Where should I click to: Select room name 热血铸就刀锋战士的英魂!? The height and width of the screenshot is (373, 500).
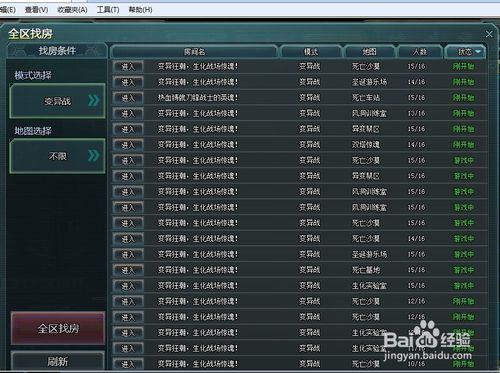coord(198,98)
